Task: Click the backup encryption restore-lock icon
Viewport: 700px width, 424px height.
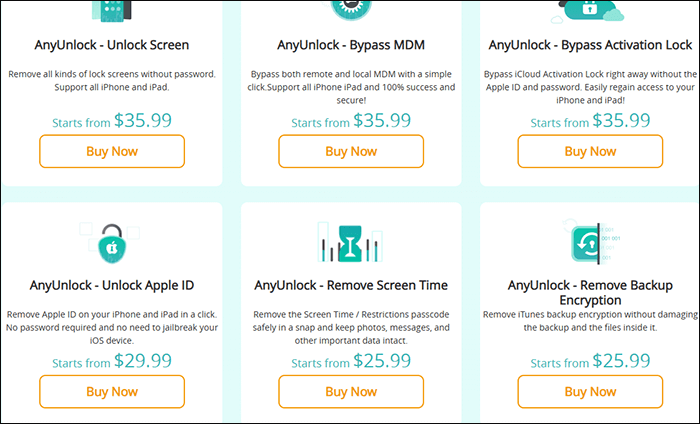Action: pyautogui.click(x=590, y=243)
